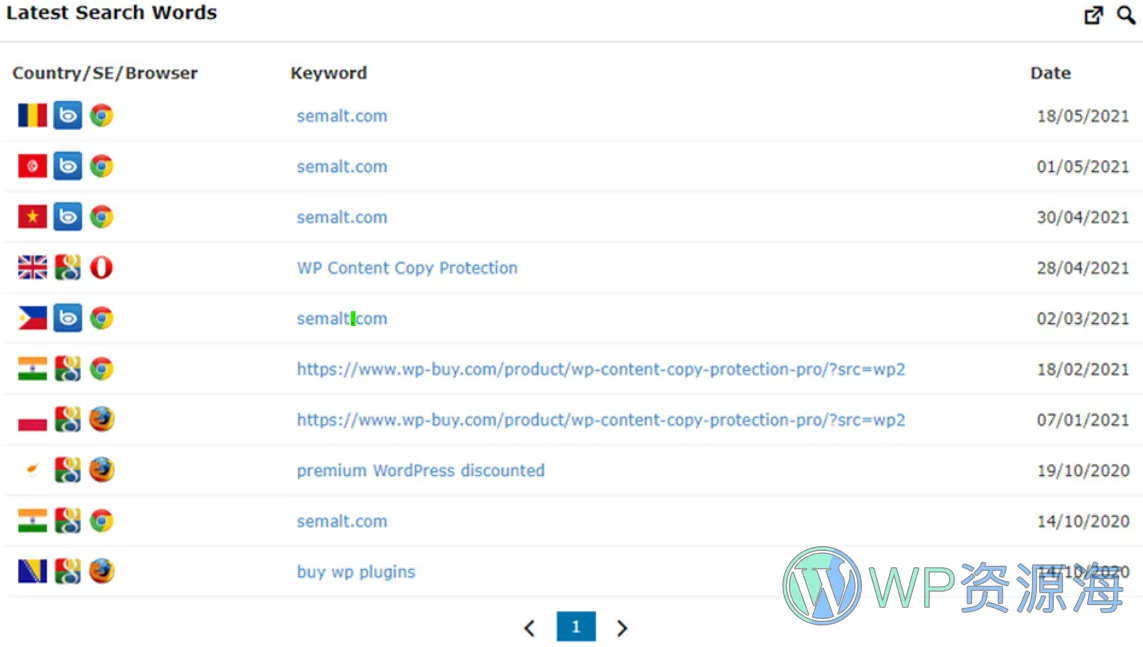Click Chrome icon in 18/05/2021 row

[x=102, y=115]
